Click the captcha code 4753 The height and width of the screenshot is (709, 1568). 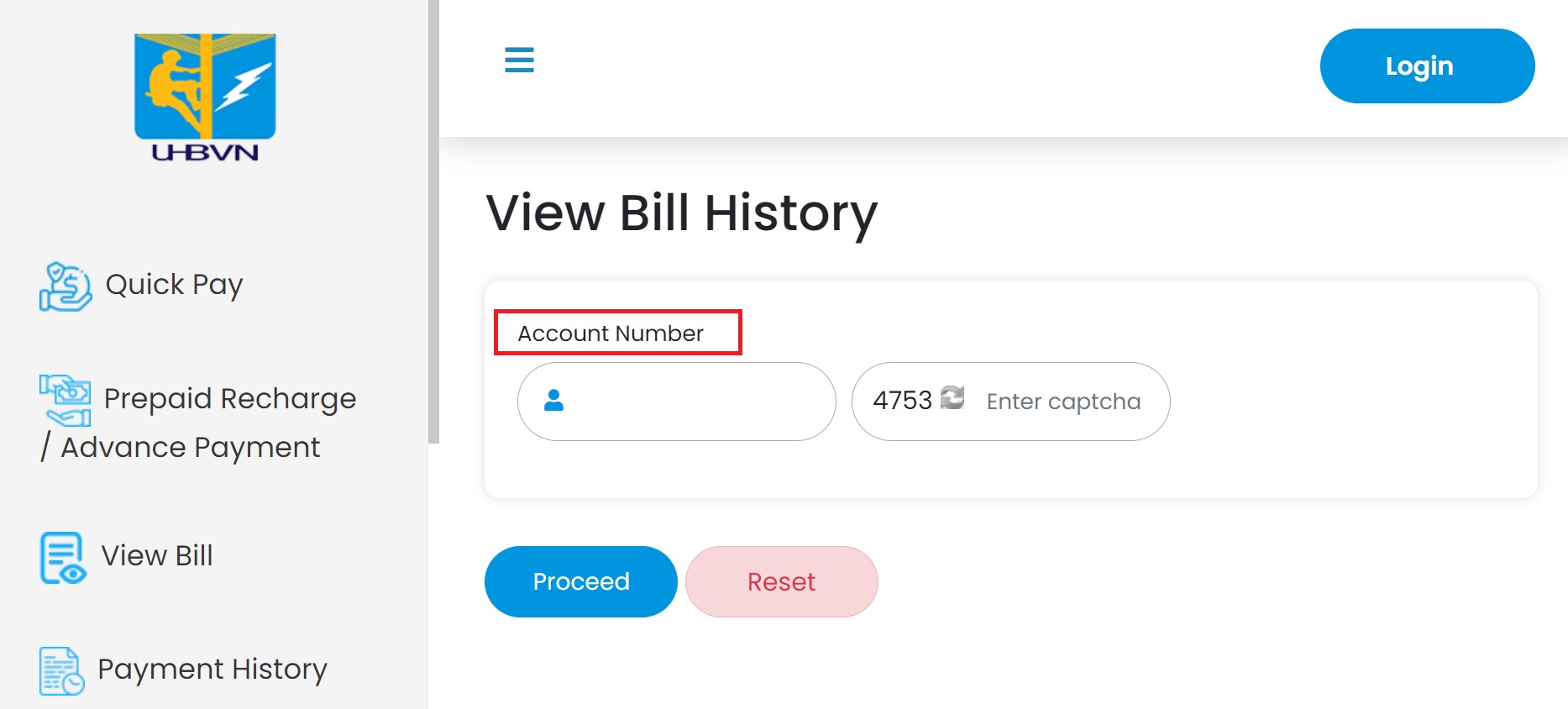(903, 400)
